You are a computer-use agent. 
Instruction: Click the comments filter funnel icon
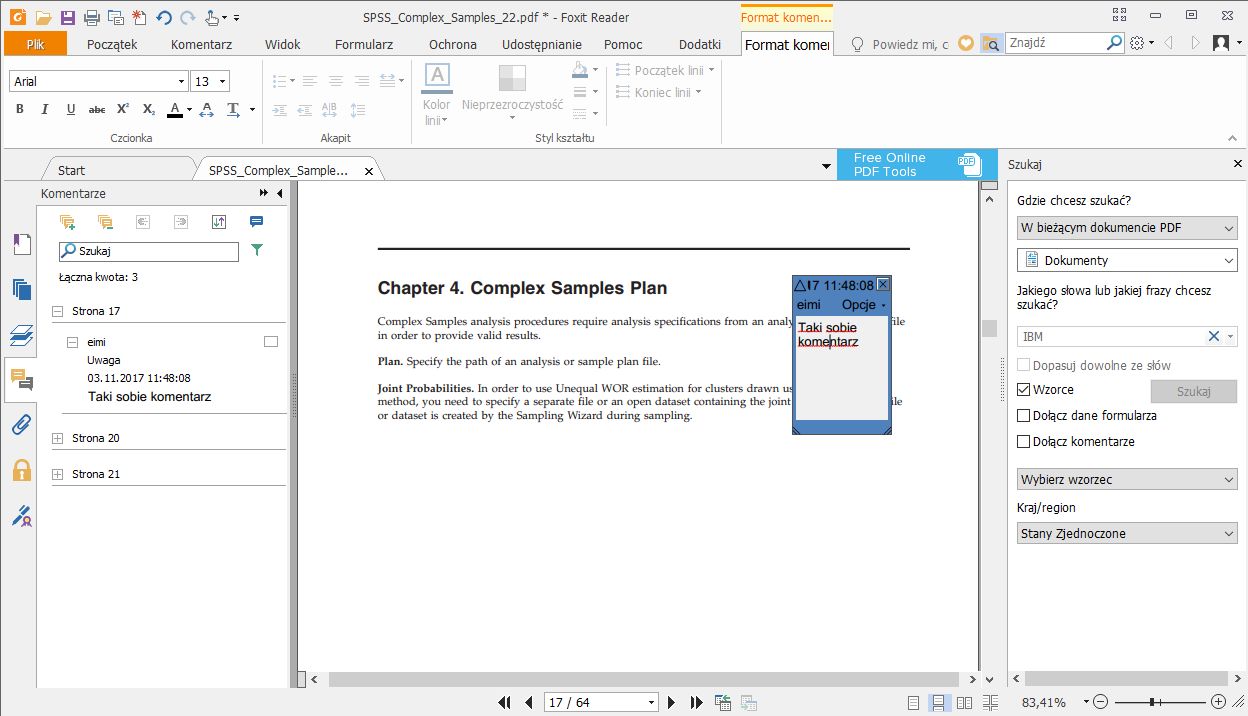click(x=257, y=251)
